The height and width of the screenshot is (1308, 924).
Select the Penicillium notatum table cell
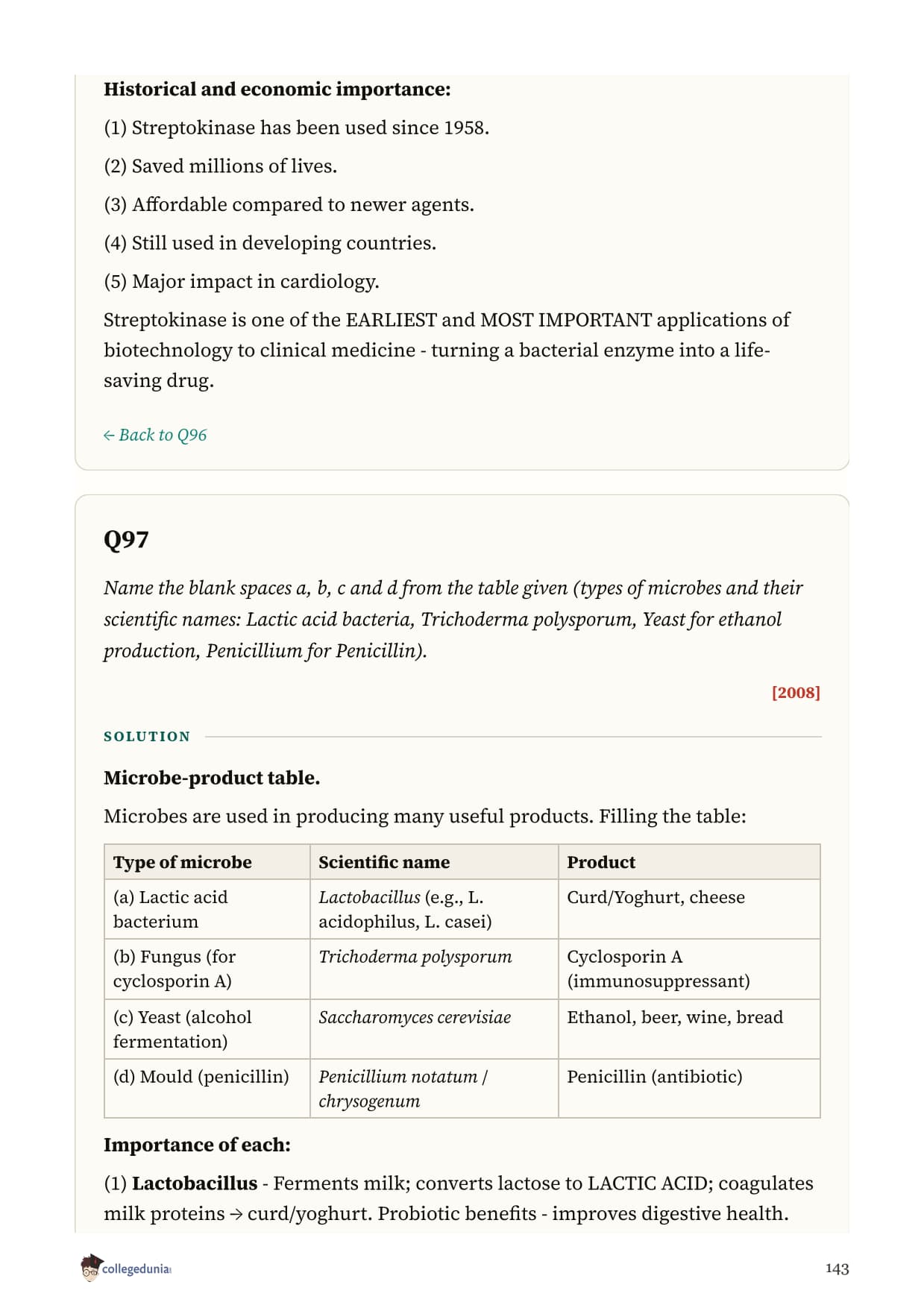(x=434, y=1089)
